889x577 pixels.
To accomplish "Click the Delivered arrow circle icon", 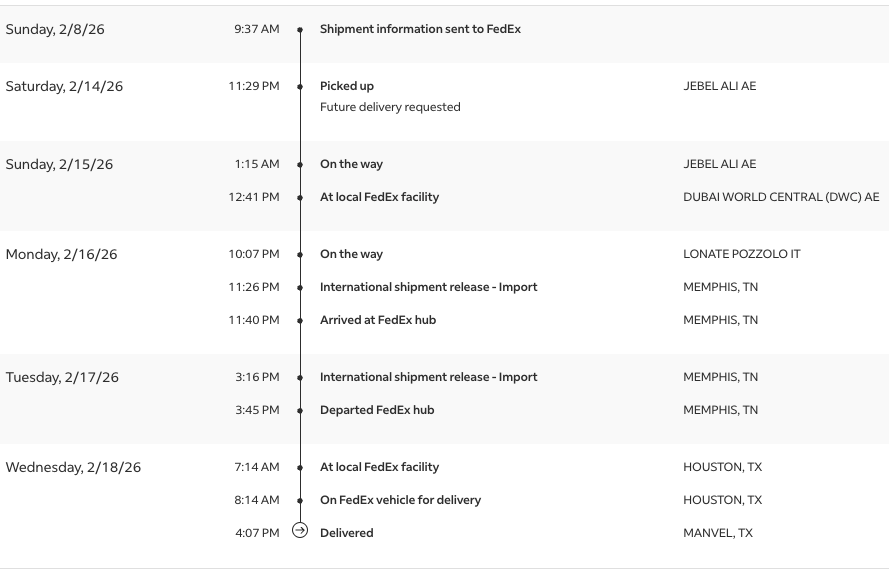I will coord(300,531).
